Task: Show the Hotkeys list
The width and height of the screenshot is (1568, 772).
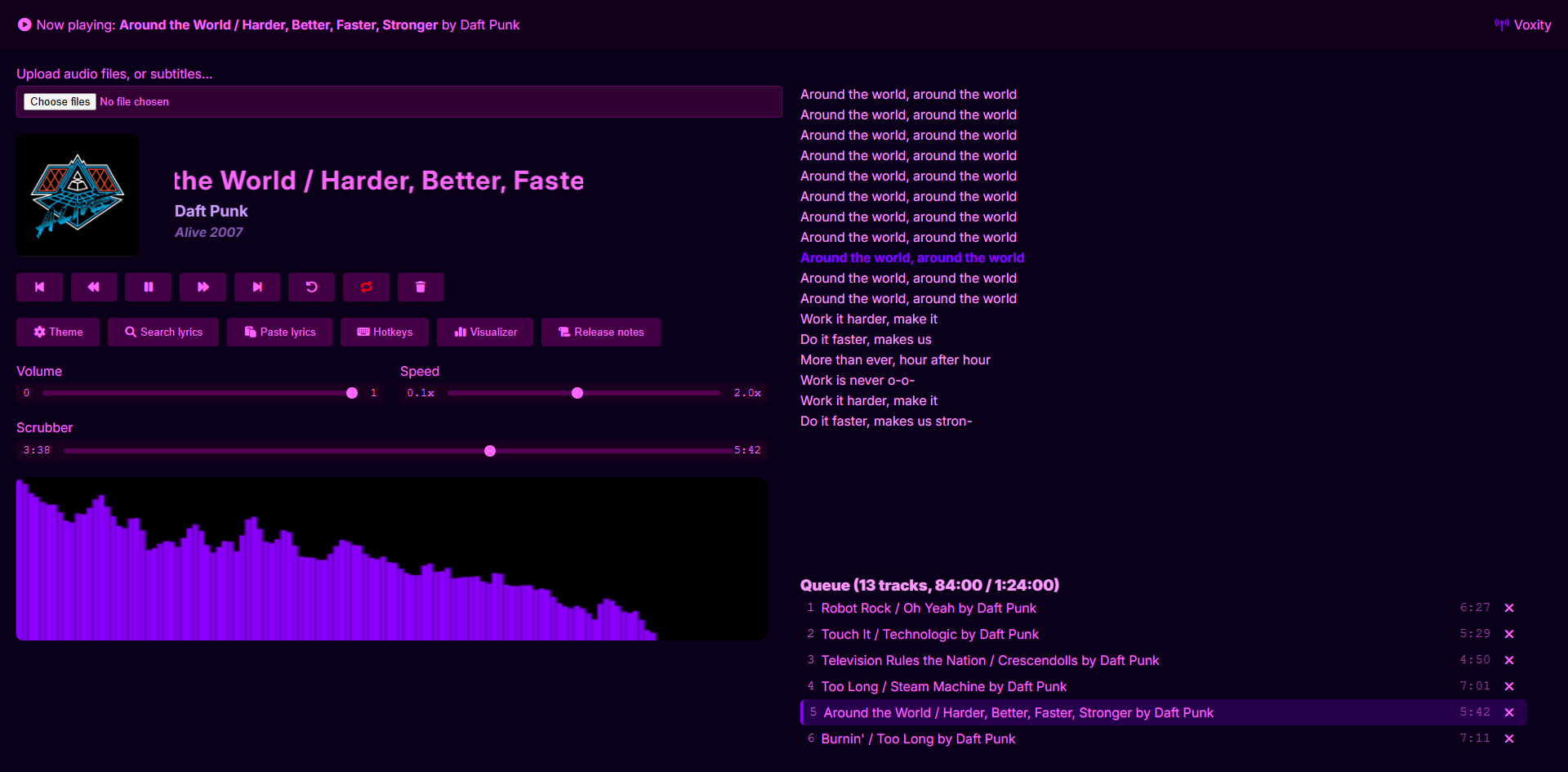Action: [385, 332]
